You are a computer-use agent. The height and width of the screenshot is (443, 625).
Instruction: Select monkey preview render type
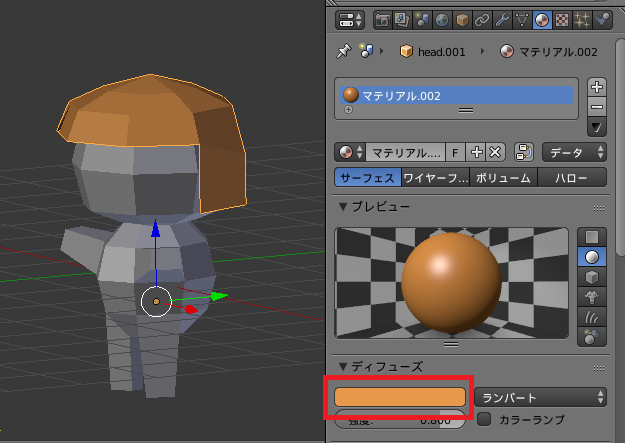(x=592, y=297)
